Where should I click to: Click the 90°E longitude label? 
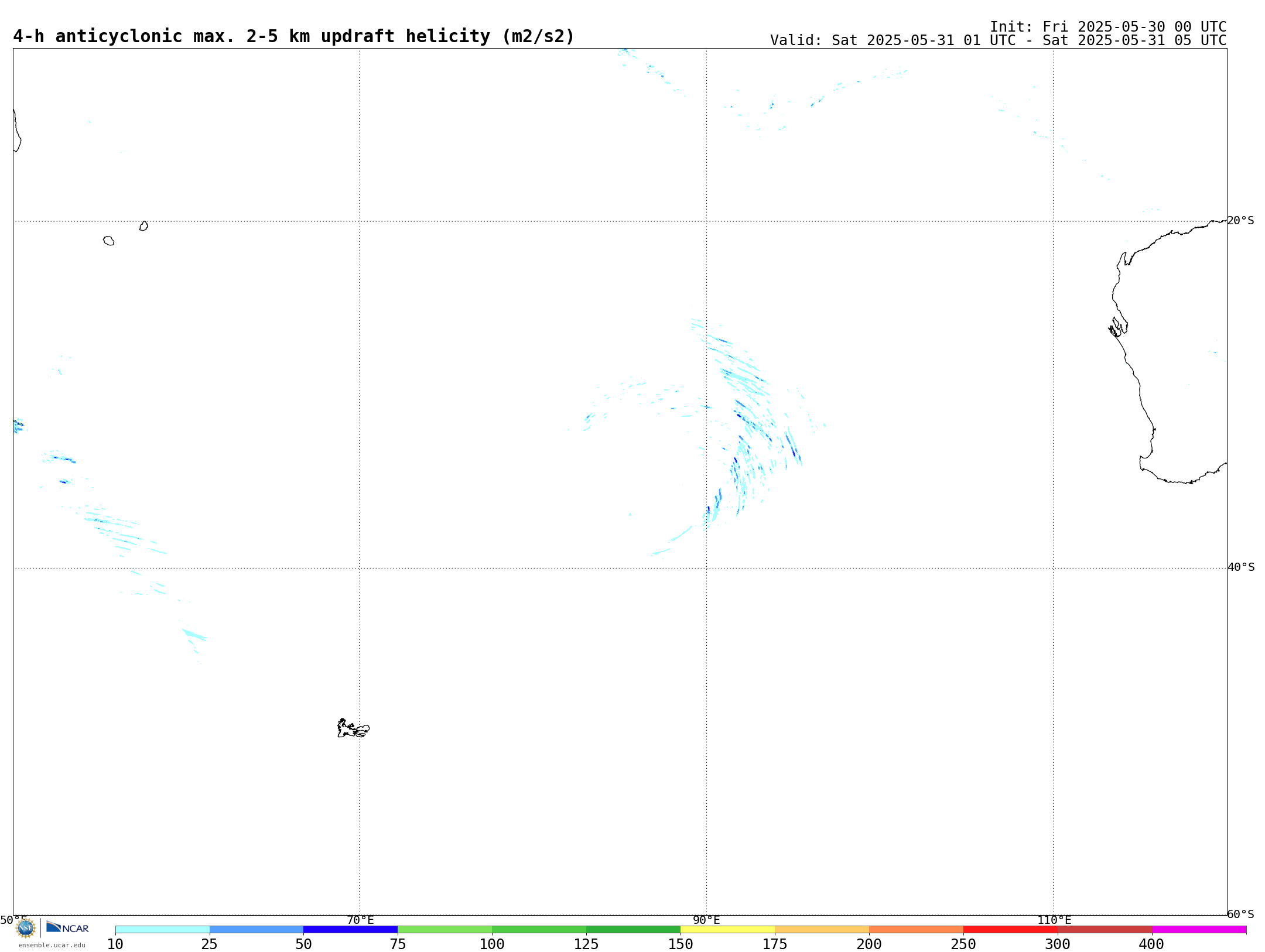tap(706, 920)
